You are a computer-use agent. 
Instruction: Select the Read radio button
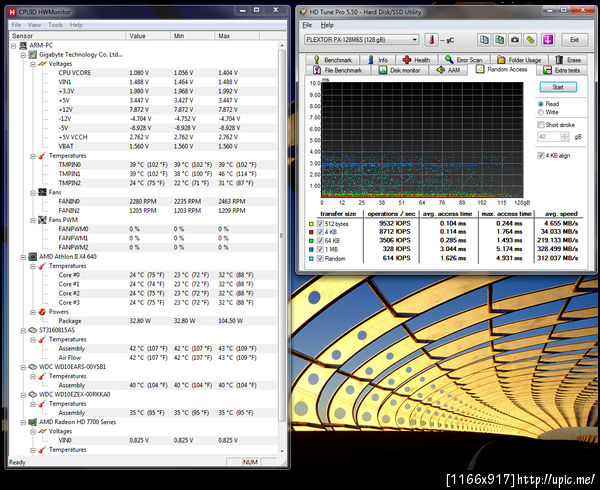click(x=541, y=104)
